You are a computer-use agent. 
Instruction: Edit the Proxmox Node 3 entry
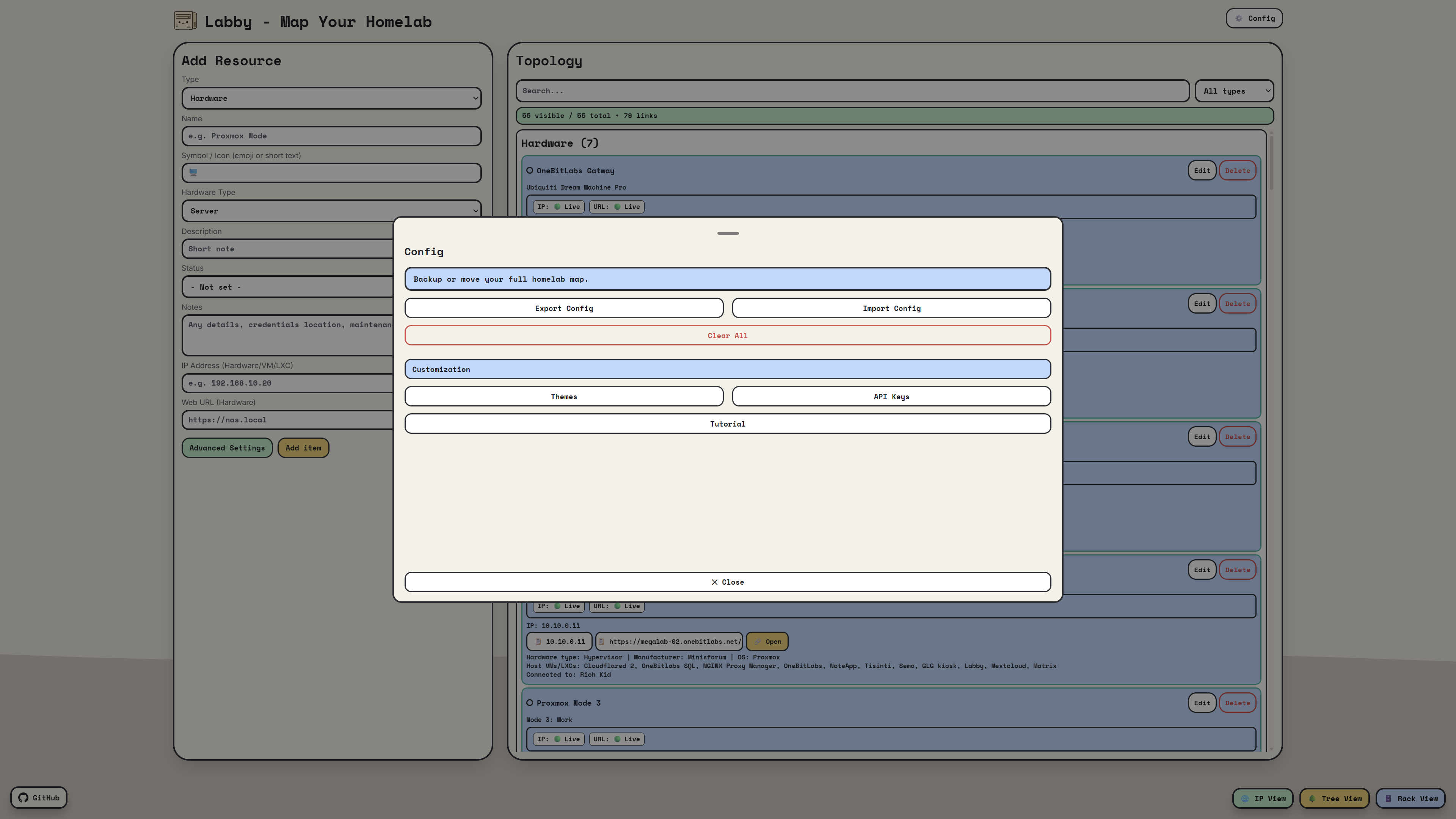(x=1202, y=703)
